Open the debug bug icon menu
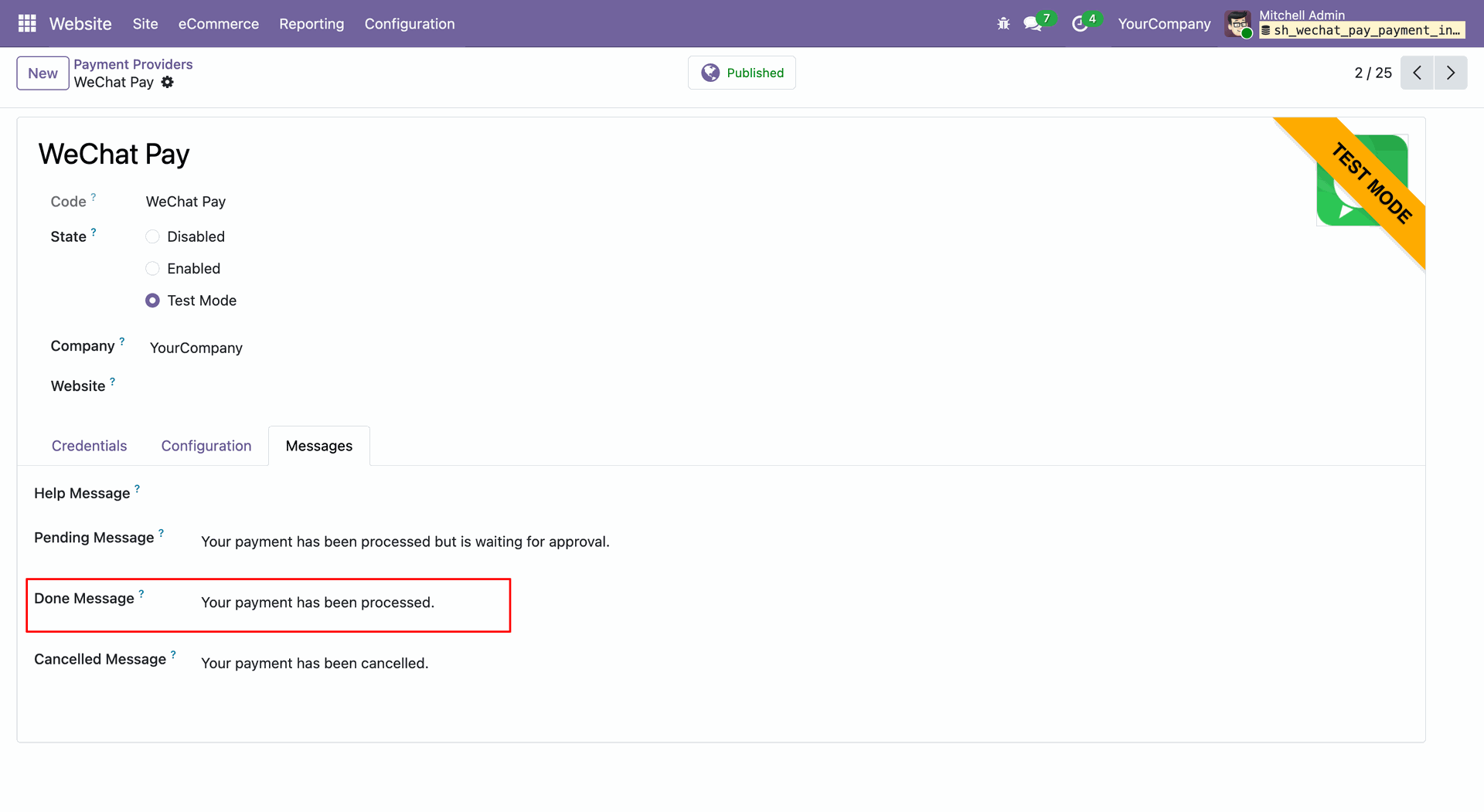 (x=1003, y=24)
